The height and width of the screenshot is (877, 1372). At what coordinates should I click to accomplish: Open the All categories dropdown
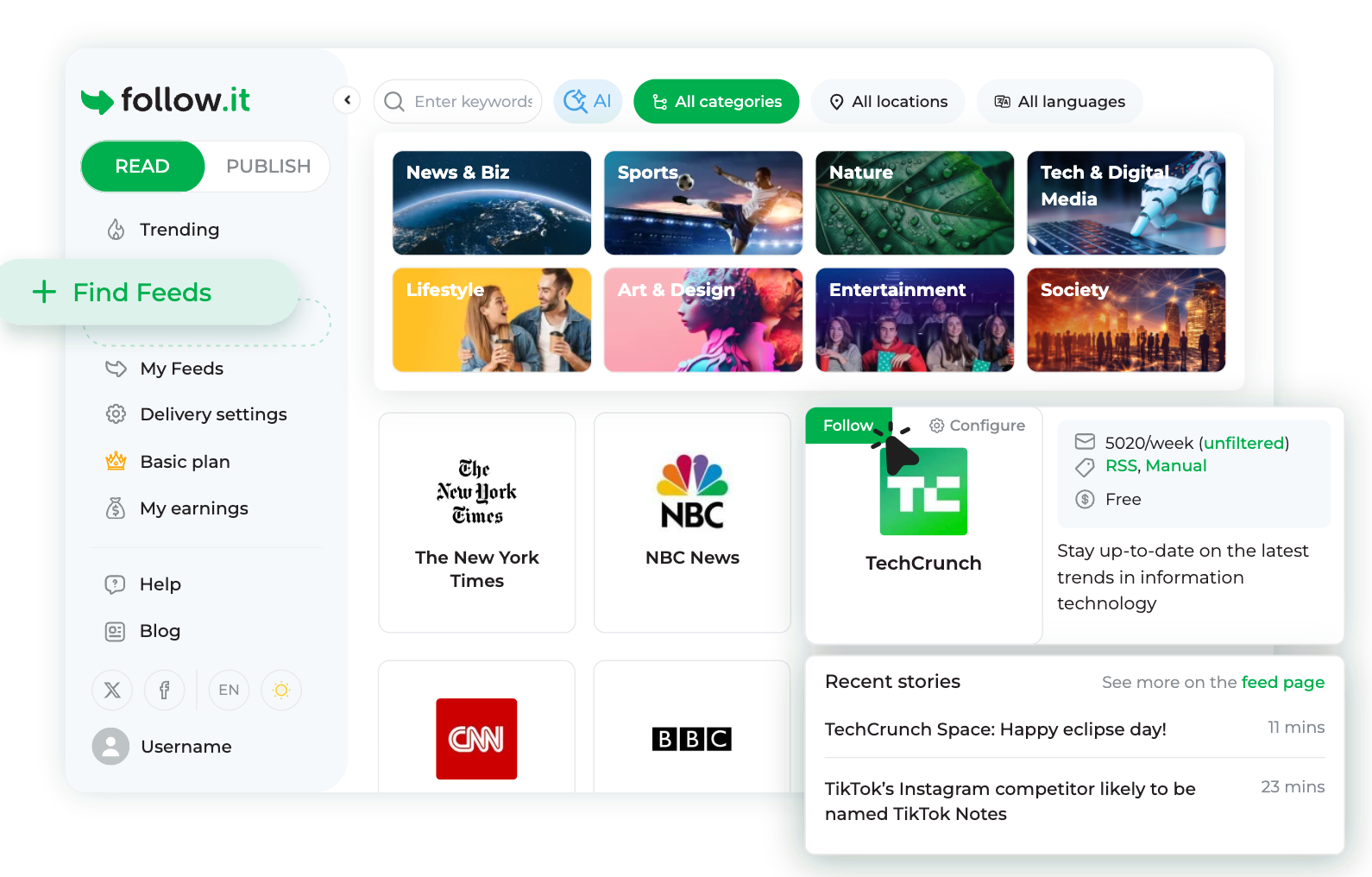(x=716, y=102)
